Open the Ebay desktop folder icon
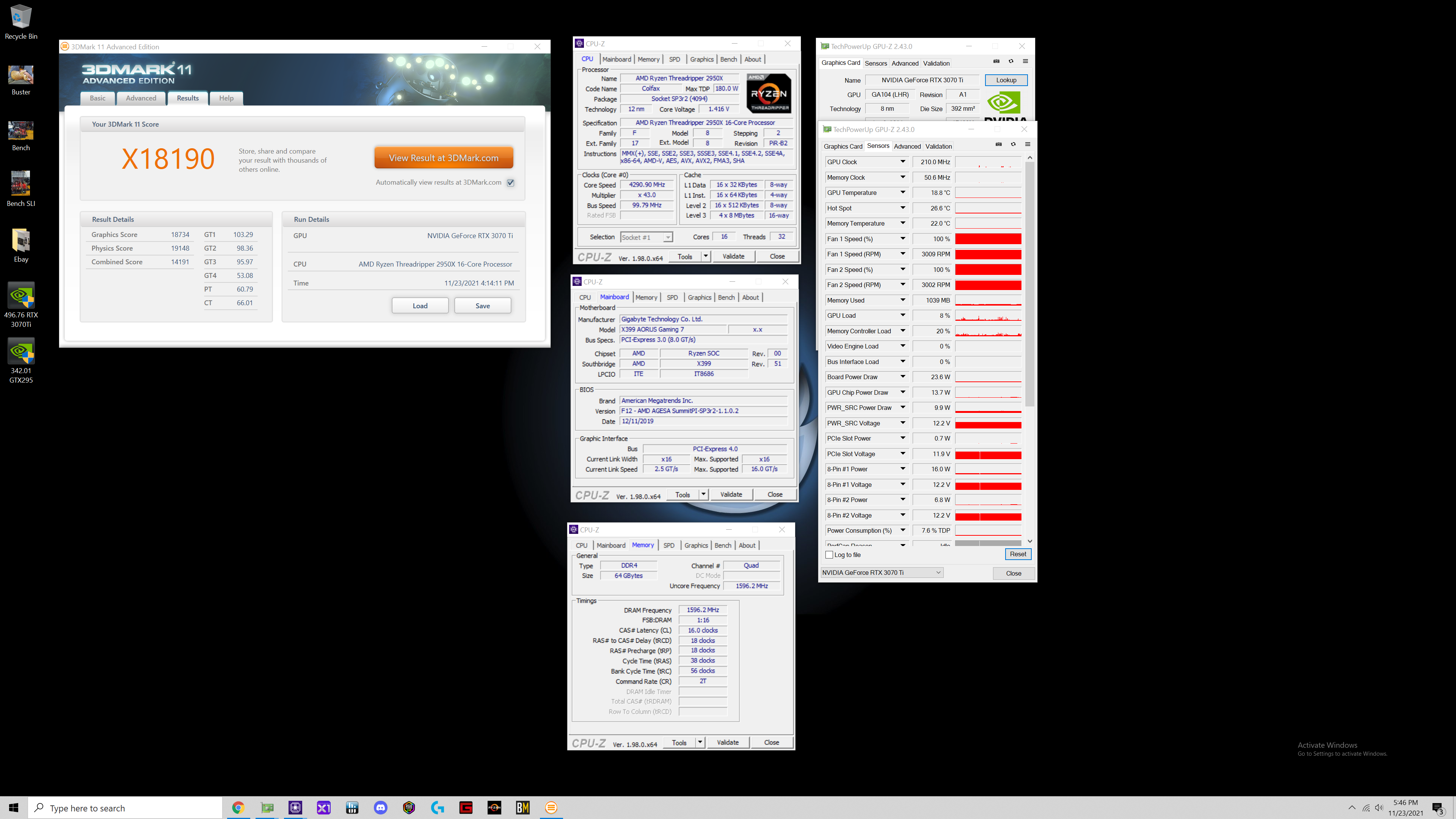Image resolution: width=1456 pixels, height=819 pixels. (21, 245)
